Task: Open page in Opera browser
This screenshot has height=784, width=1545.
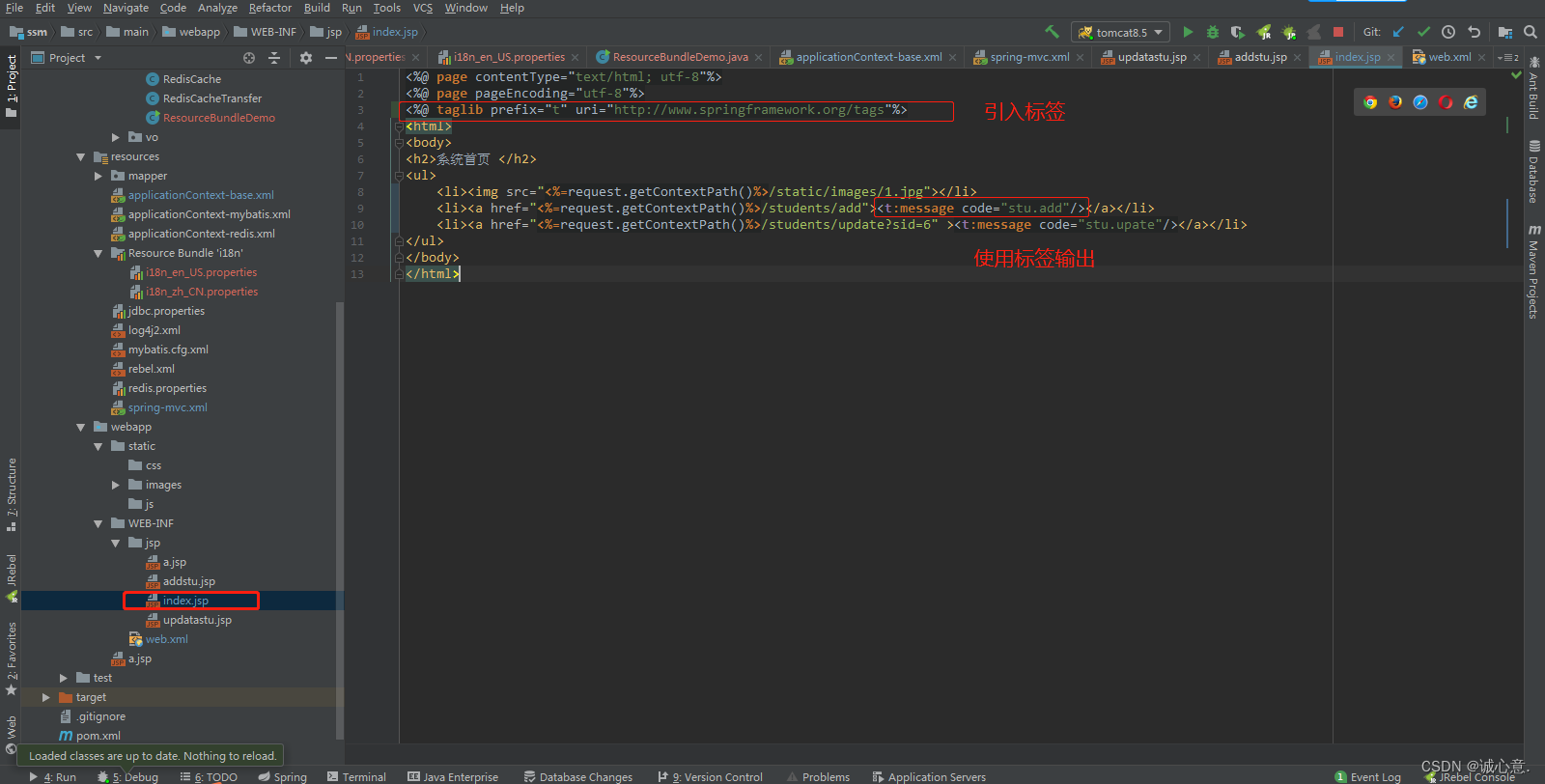Action: coord(1446,102)
